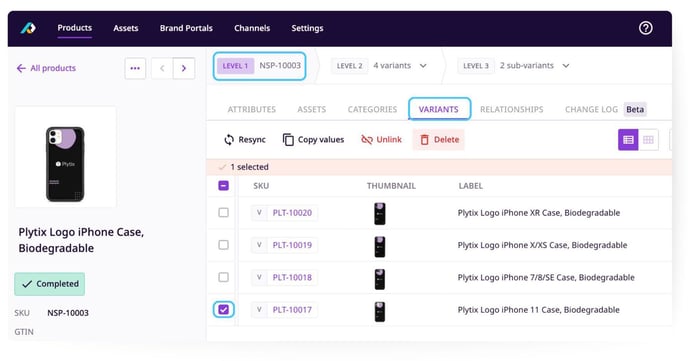
Task: Click label 'Plytix Logo iPhone 11 Case, Biodegradable'
Action: tap(538, 310)
